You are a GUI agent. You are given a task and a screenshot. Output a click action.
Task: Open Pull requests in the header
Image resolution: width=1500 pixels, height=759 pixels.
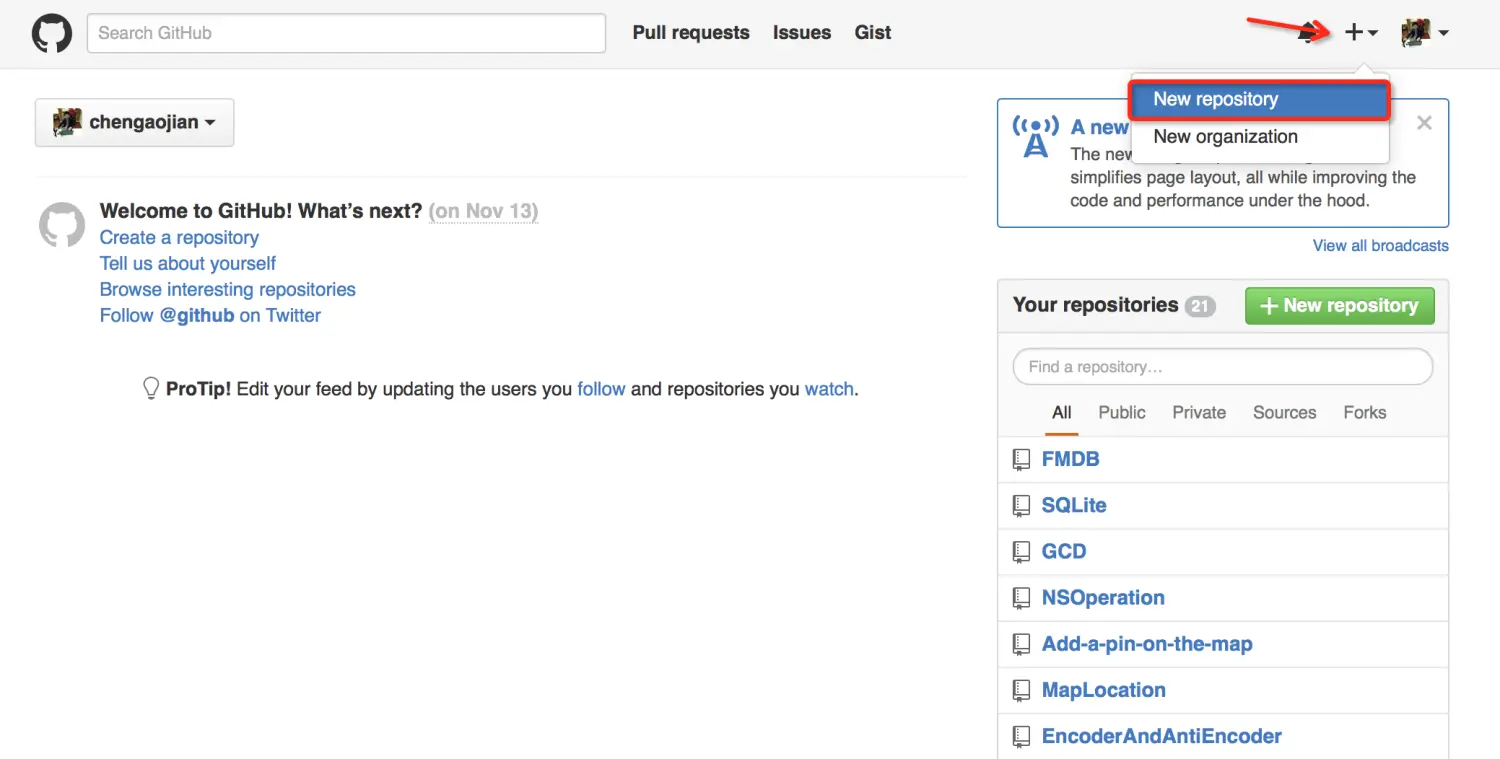[x=691, y=33]
